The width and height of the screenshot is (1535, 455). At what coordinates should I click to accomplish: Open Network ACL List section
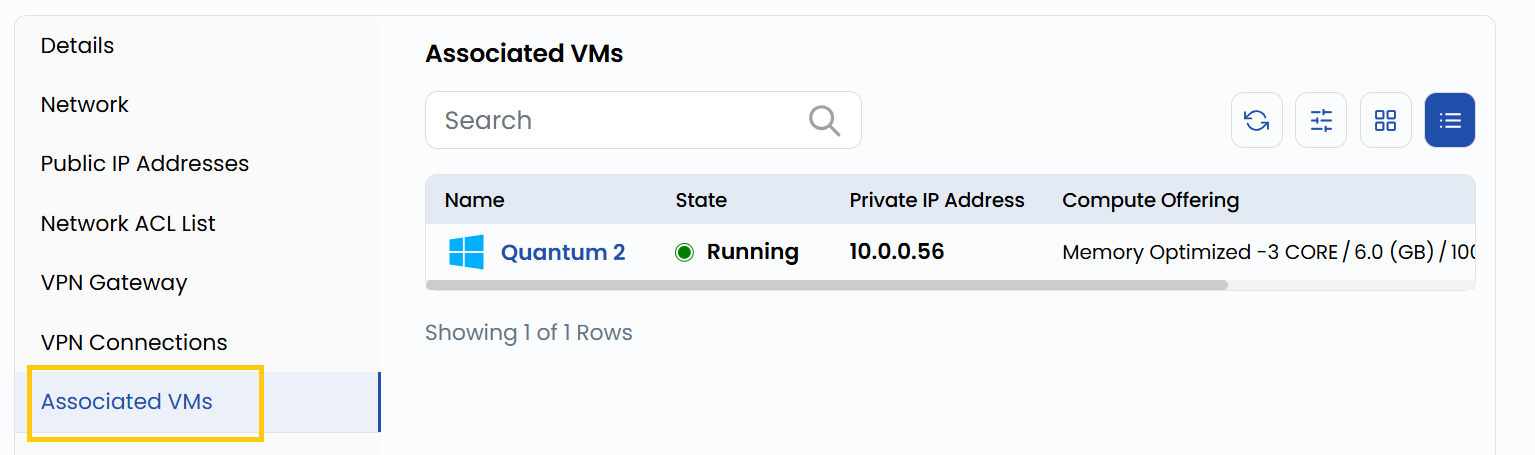click(128, 224)
